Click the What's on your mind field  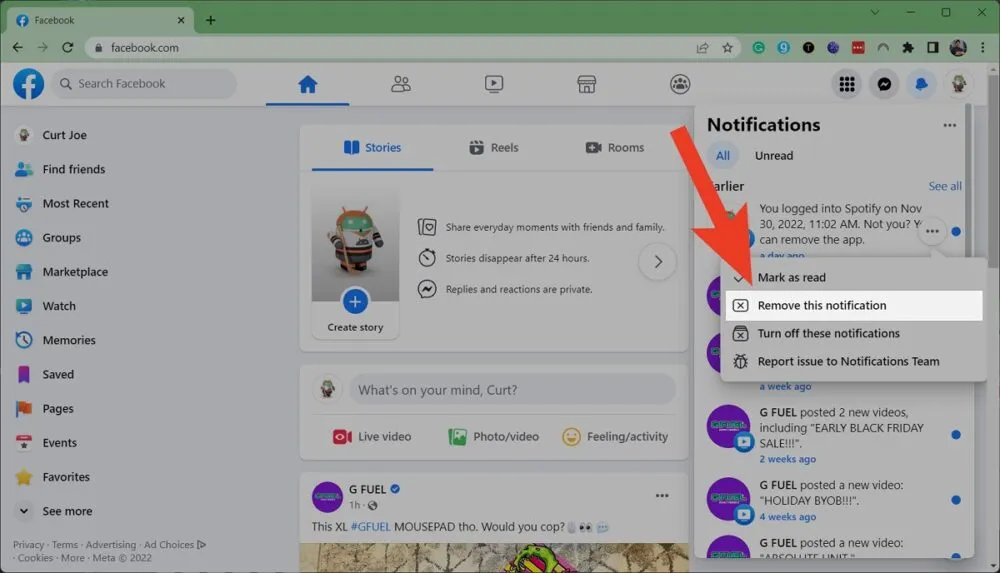[512, 390]
